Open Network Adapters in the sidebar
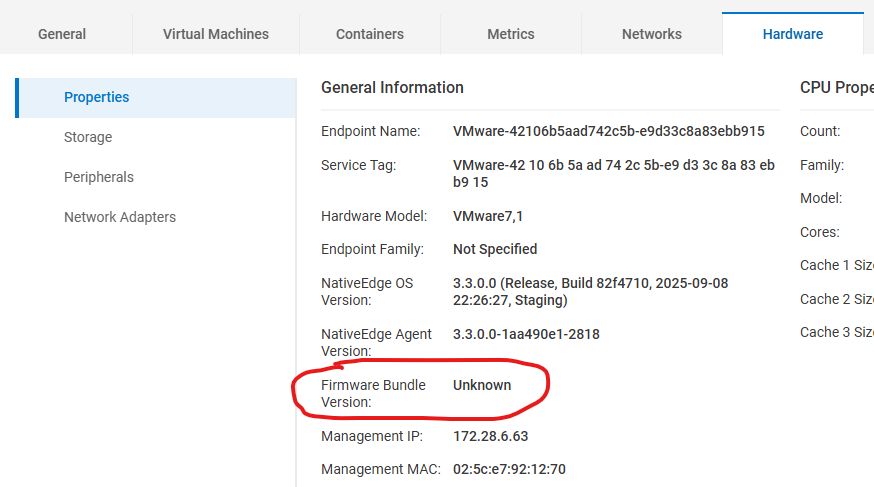Viewport: 874px width, 487px height. click(x=120, y=217)
